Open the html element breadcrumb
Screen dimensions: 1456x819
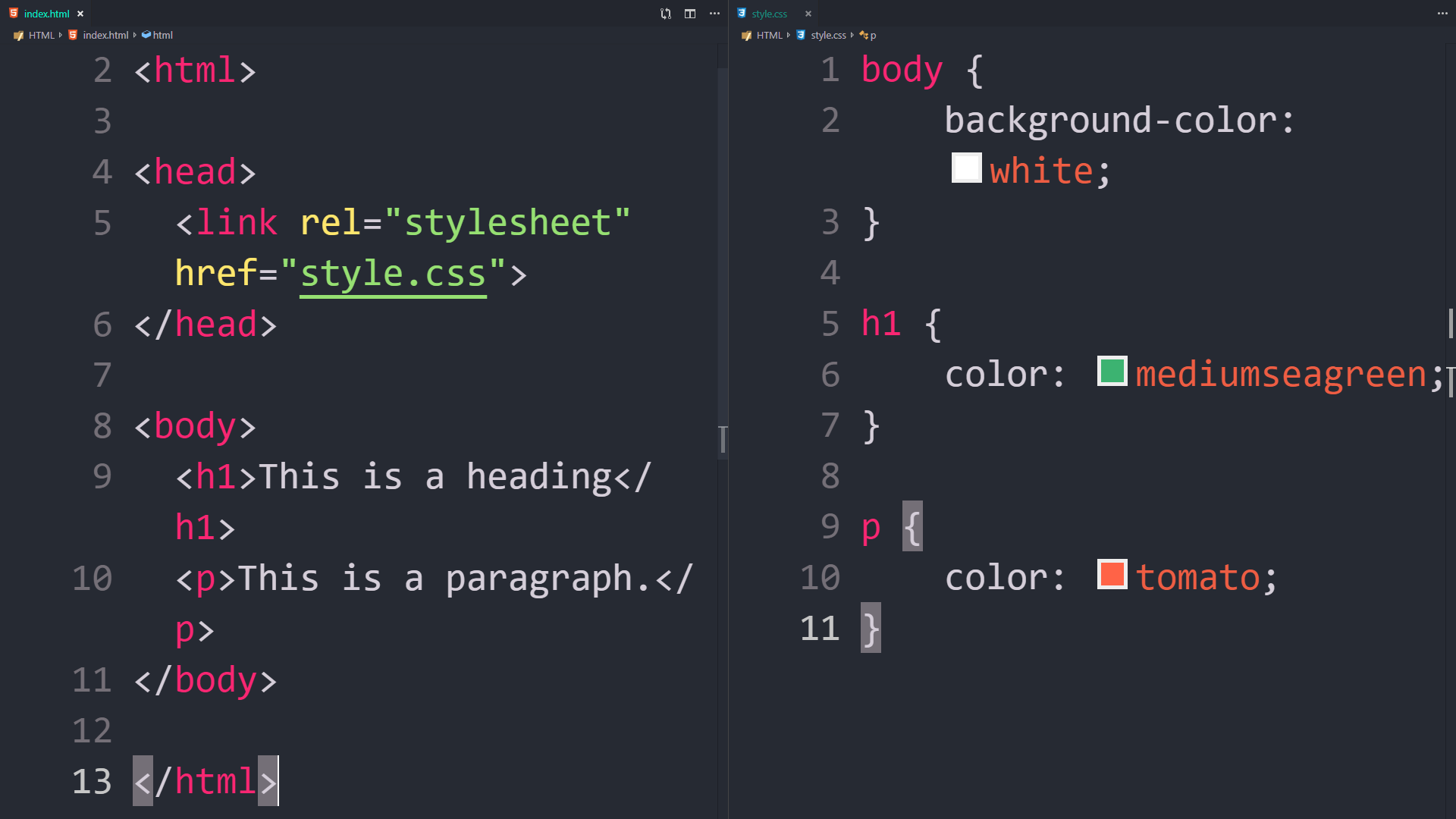pyautogui.click(x=162, y=35)
